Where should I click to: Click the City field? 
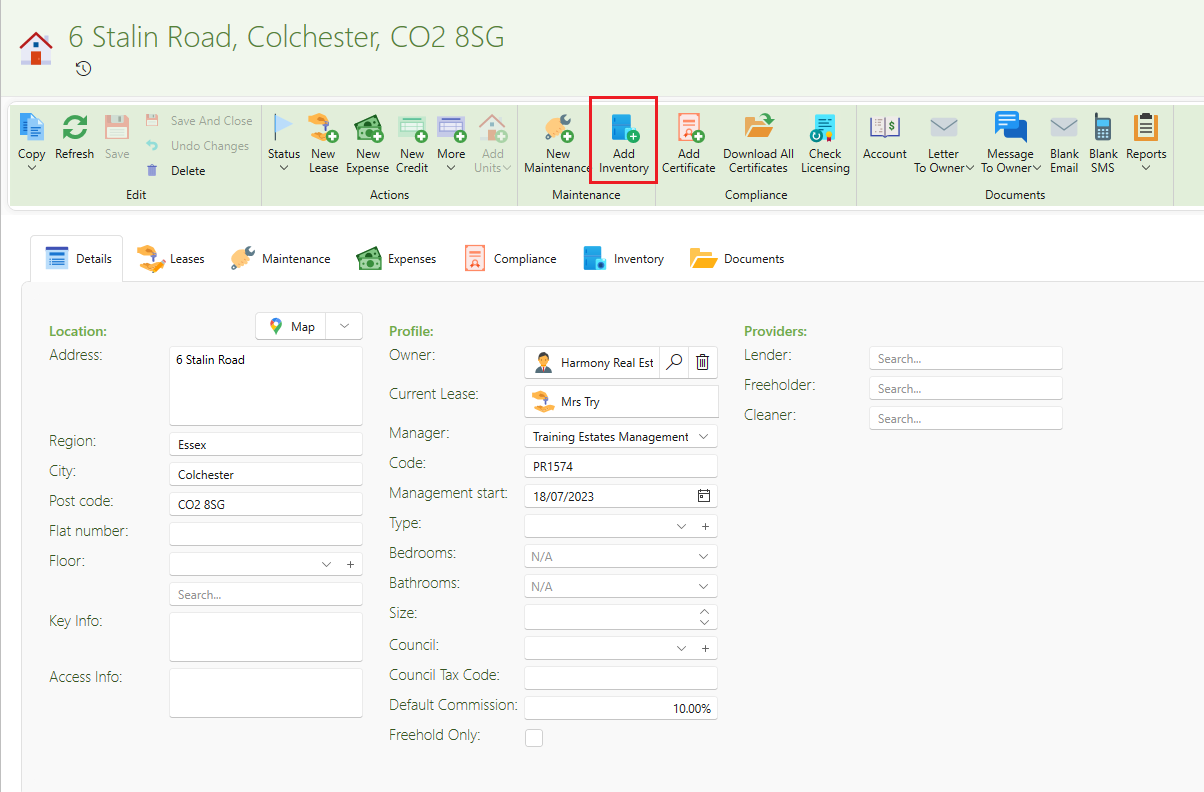[266, 474]
